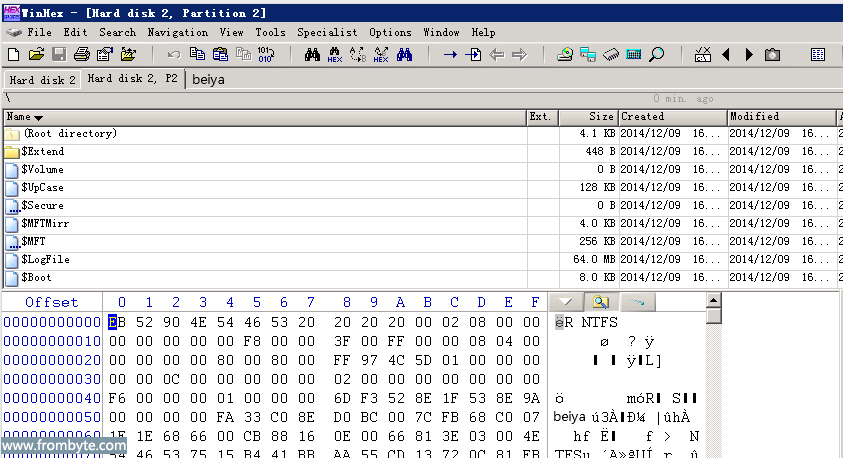Click the Go To Offset arrow icon
Screen dimensions: 843x458
click(450, 54)
